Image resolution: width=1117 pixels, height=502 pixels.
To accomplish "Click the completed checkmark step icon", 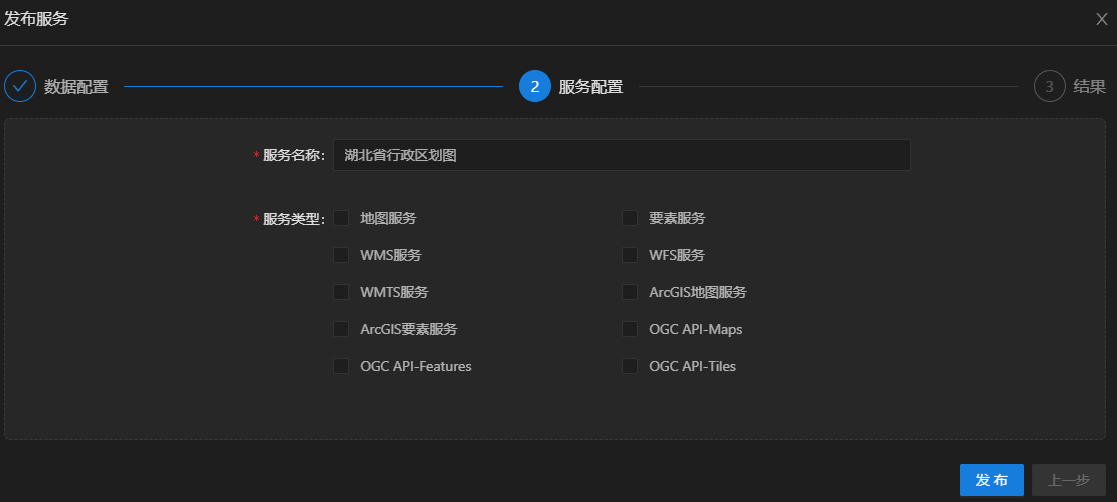I will coord(20,86).
